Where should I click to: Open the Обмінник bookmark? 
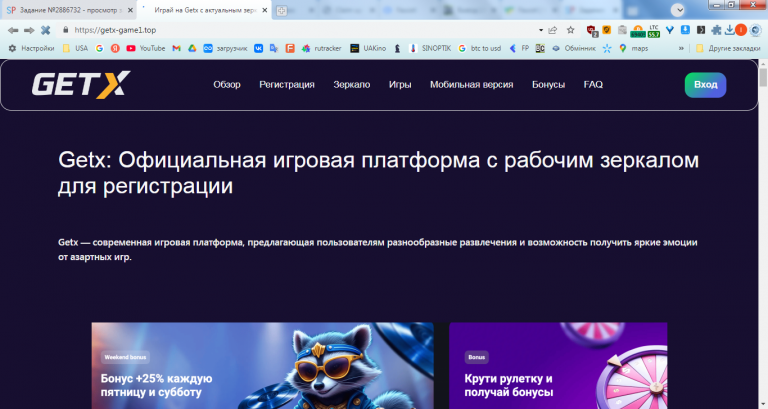coord(574,48)
